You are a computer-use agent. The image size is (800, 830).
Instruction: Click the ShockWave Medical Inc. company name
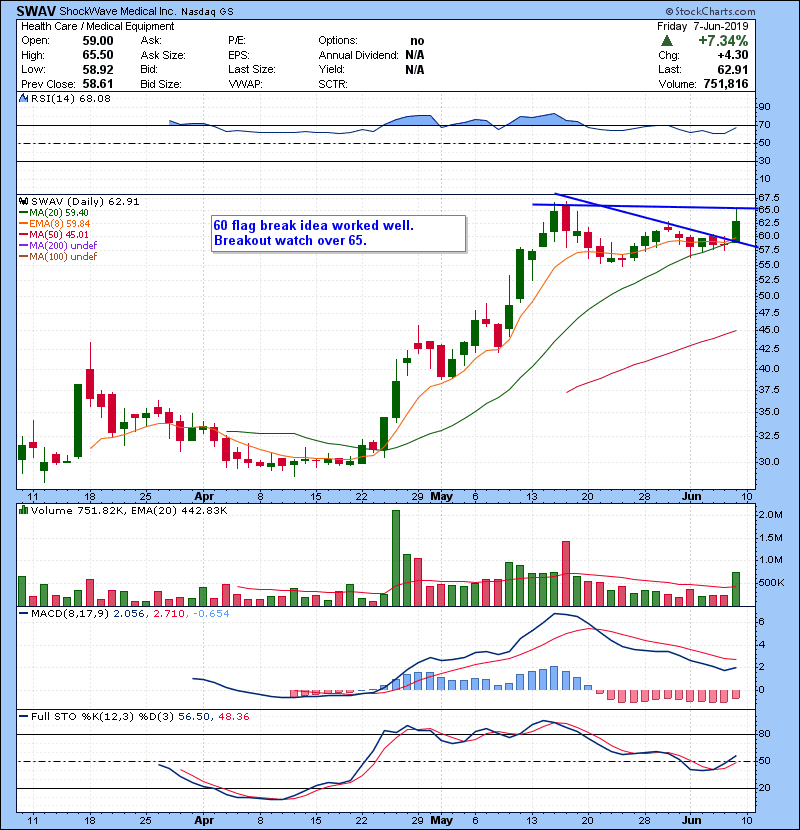pyautogui.click(x=118, y=11)
